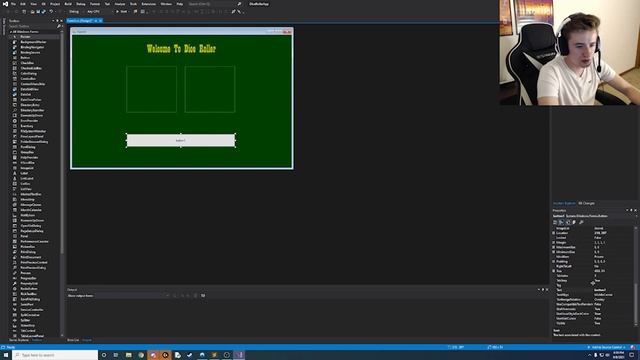Switch to Git Changes tab
The width and height of the screenshot is (640, 360).
click(587, 203)
